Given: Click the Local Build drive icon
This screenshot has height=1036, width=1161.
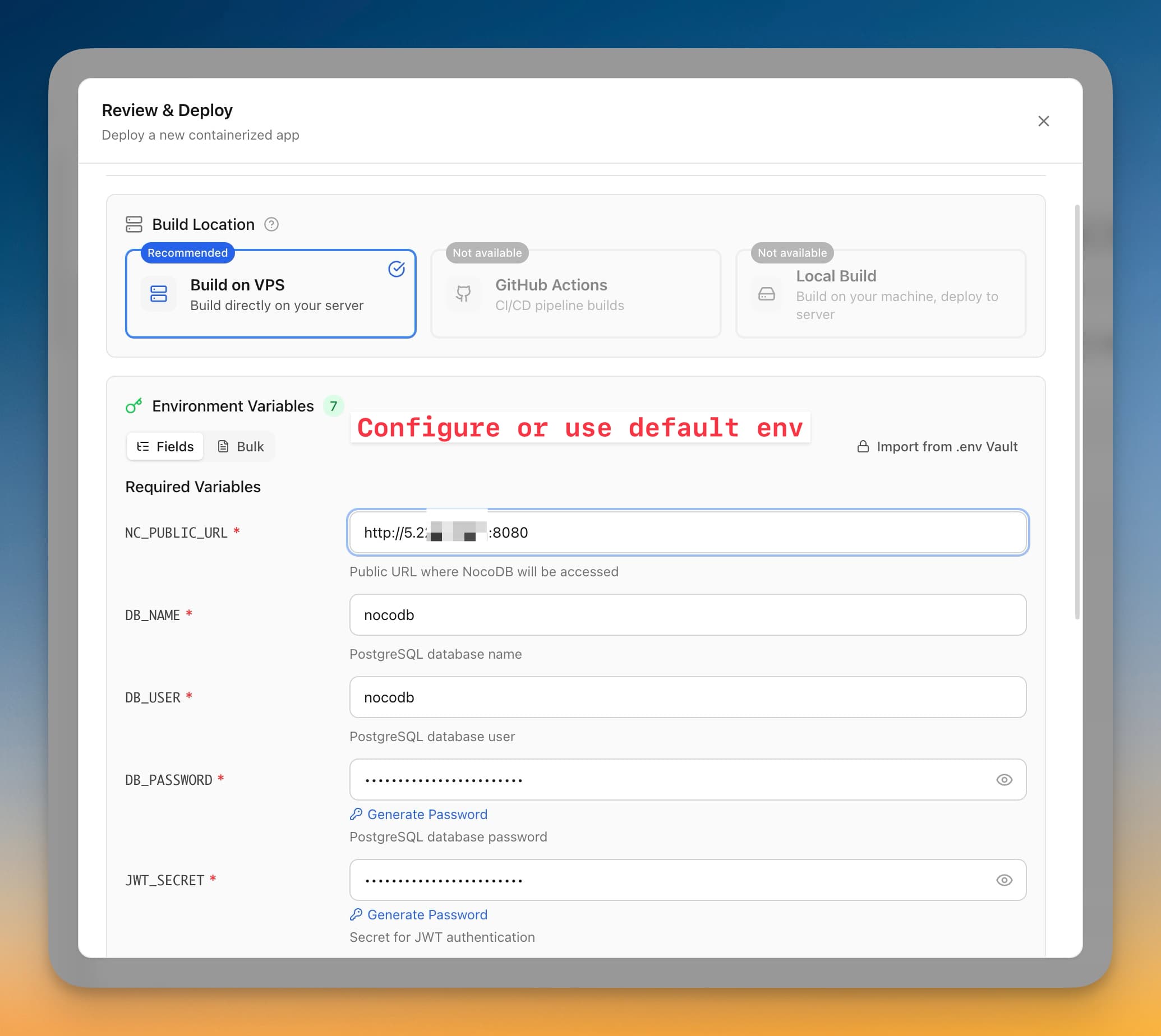Looking at the screenshot, I should 767,294.
